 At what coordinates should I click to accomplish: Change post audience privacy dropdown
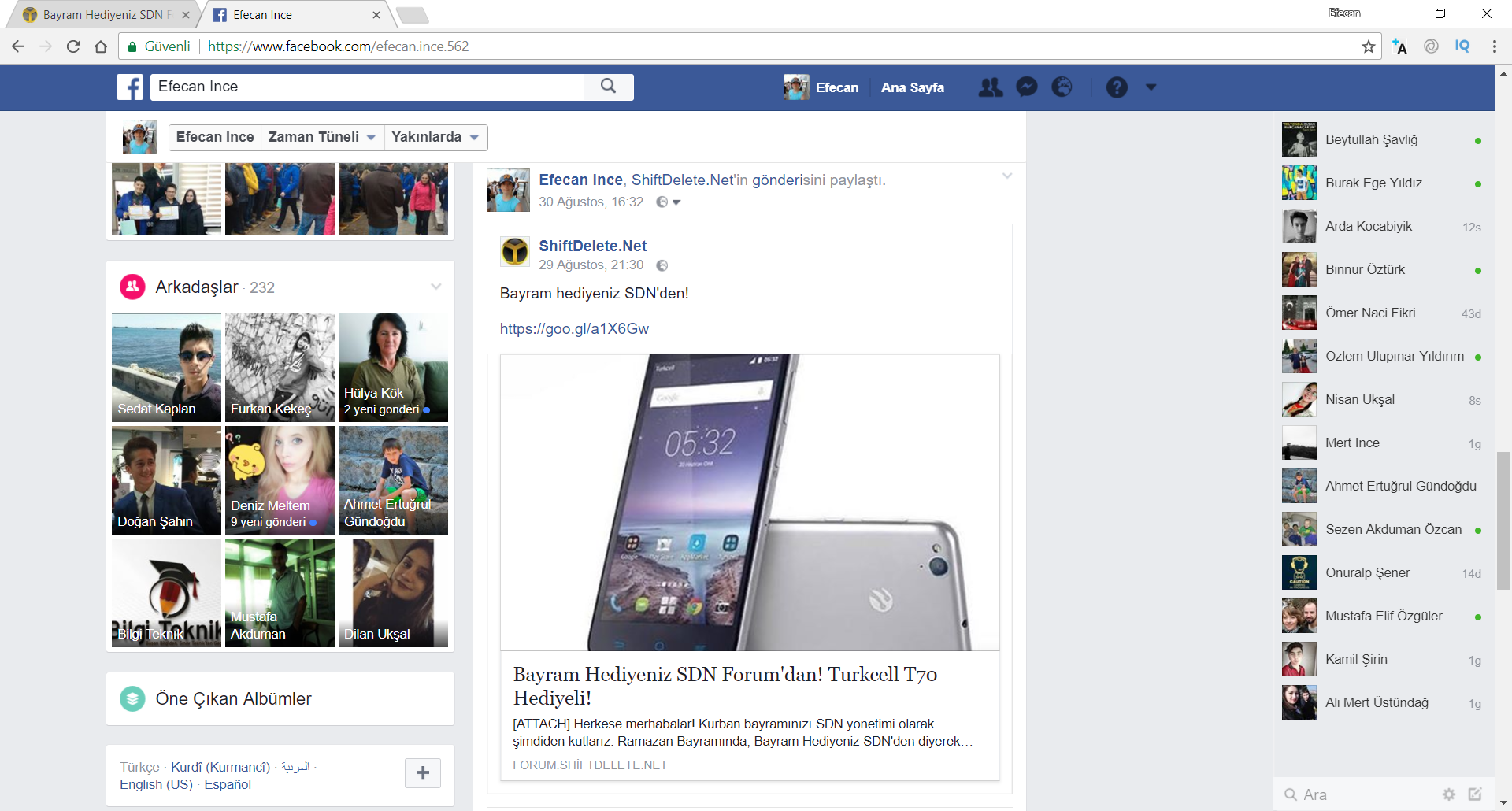point(669,202)
